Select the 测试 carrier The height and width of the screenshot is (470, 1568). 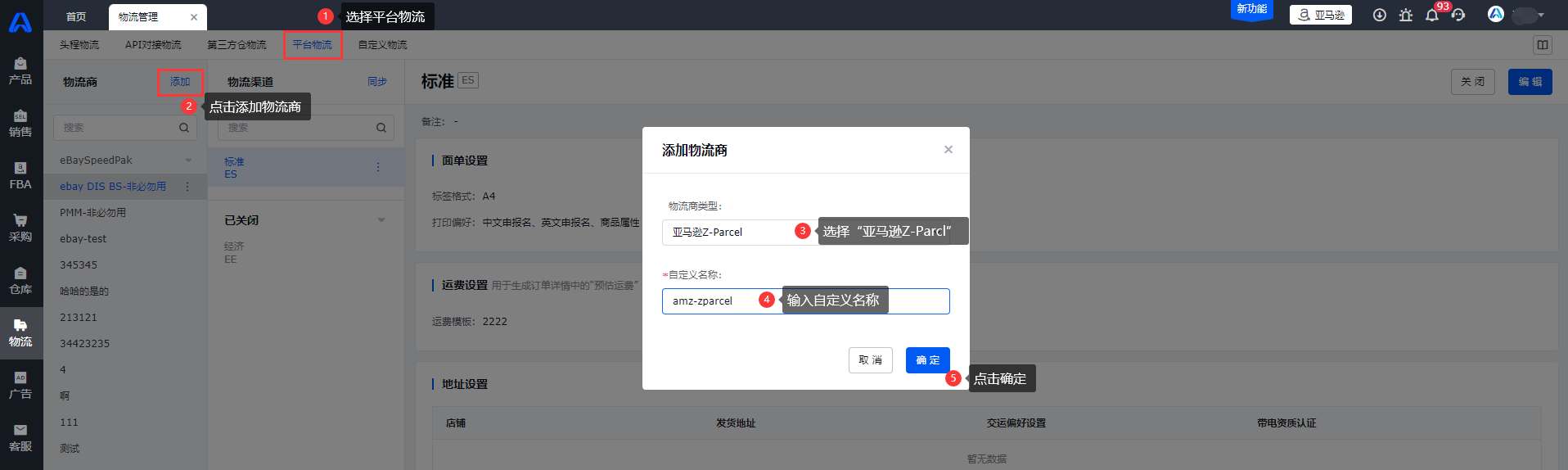(x=125, y=449)
